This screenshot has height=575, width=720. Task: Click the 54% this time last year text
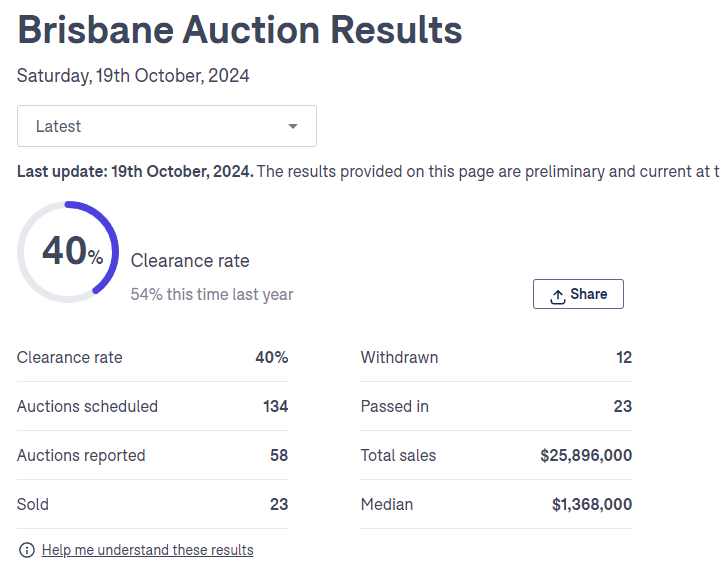tap(212, 295)
